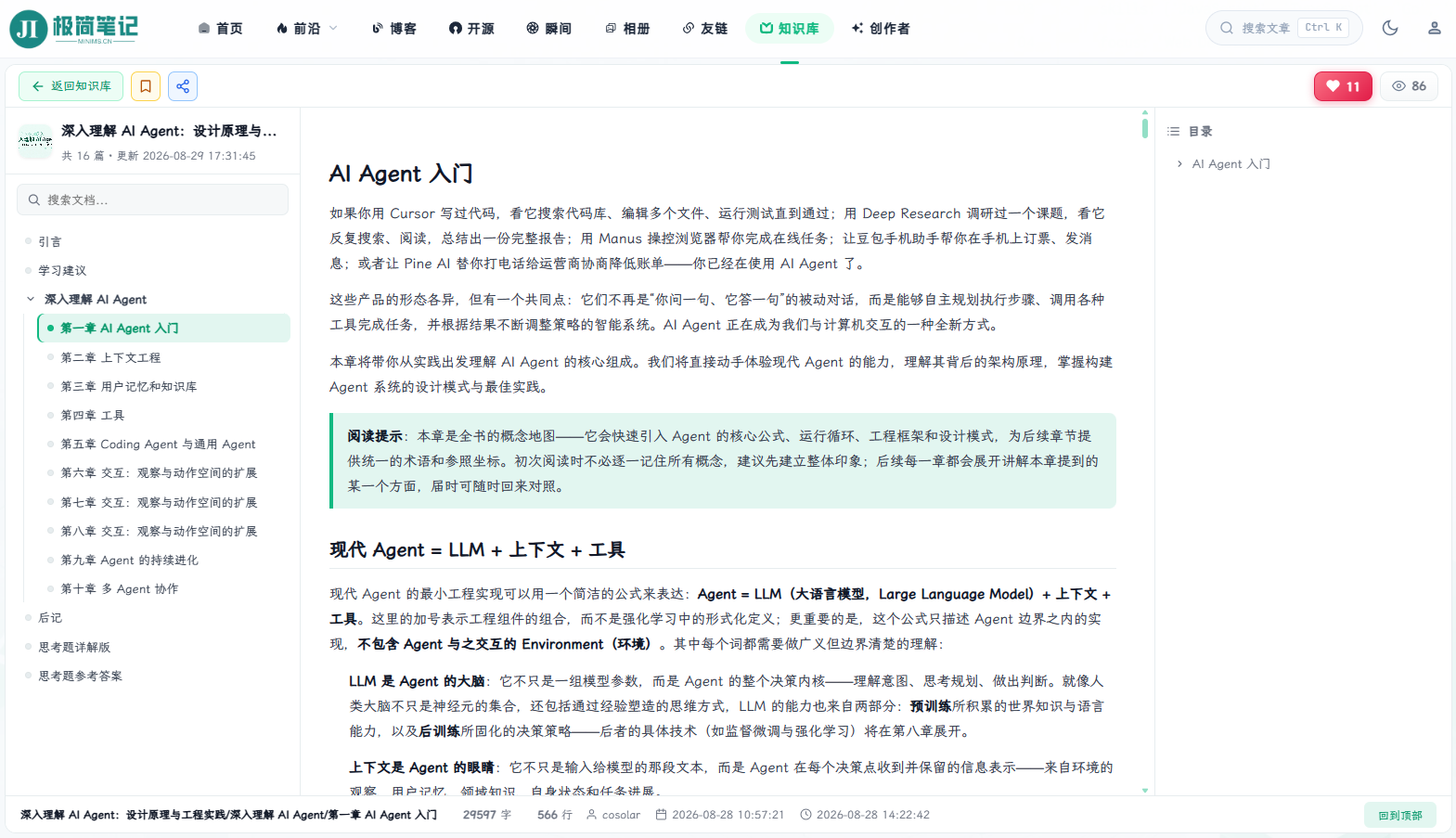
Task: Click the 86 views eye counter
Action: click(x=1409, y=86)
